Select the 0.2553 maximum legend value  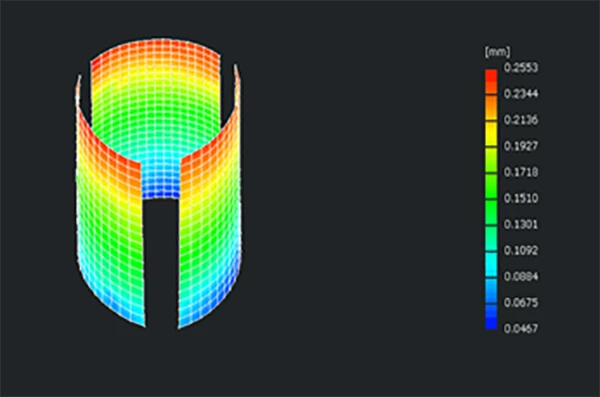pos(521,68)
